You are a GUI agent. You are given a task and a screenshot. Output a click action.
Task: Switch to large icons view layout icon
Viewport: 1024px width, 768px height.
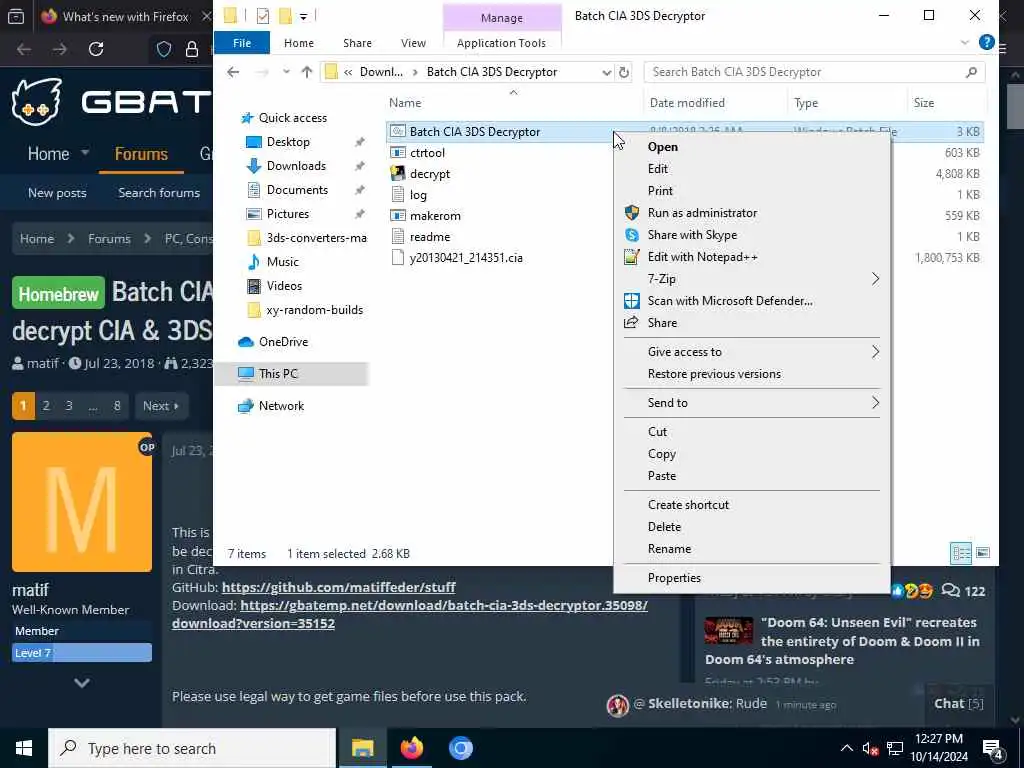pos(983,553)
